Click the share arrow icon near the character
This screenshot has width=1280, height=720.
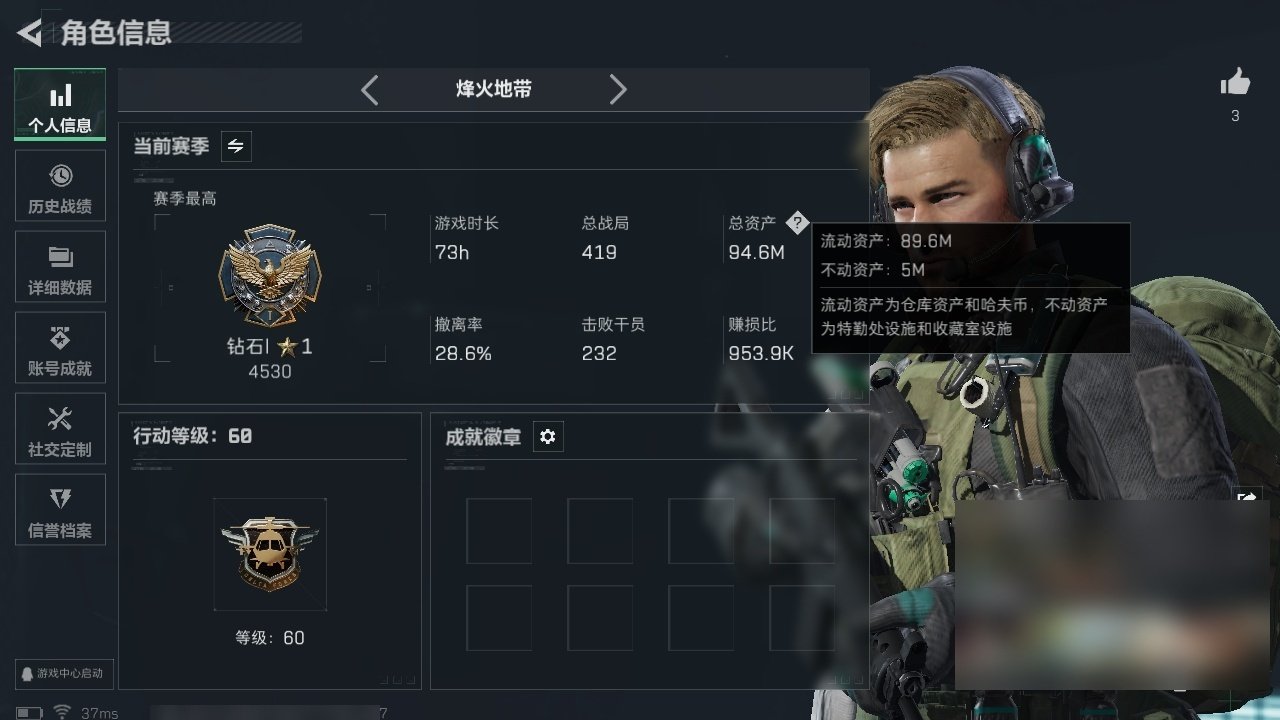(x=1247, y=497)
